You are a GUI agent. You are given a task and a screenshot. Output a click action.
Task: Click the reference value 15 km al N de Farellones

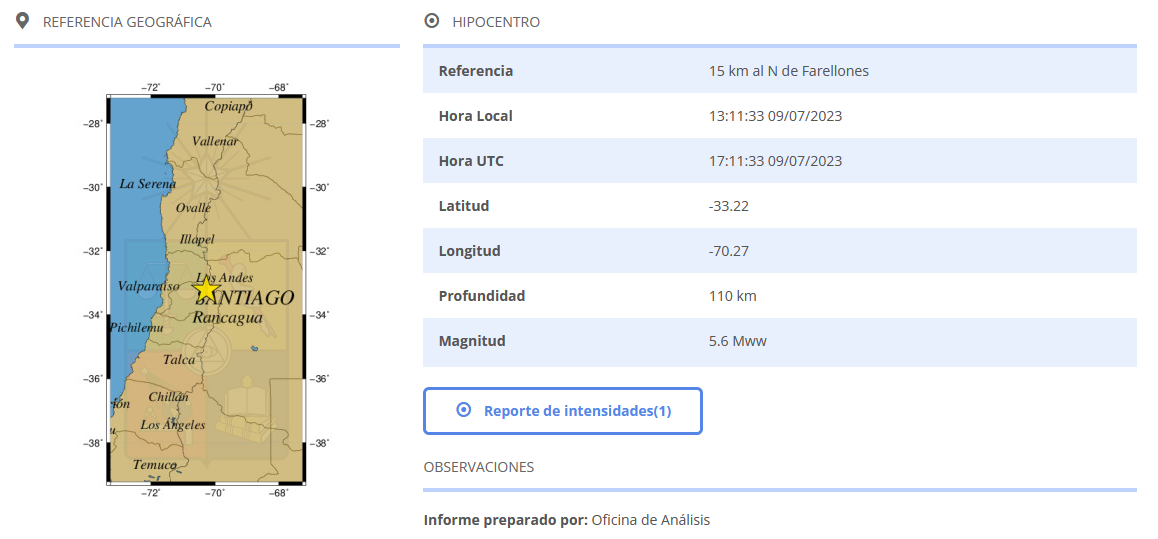(x=788, y=71)
